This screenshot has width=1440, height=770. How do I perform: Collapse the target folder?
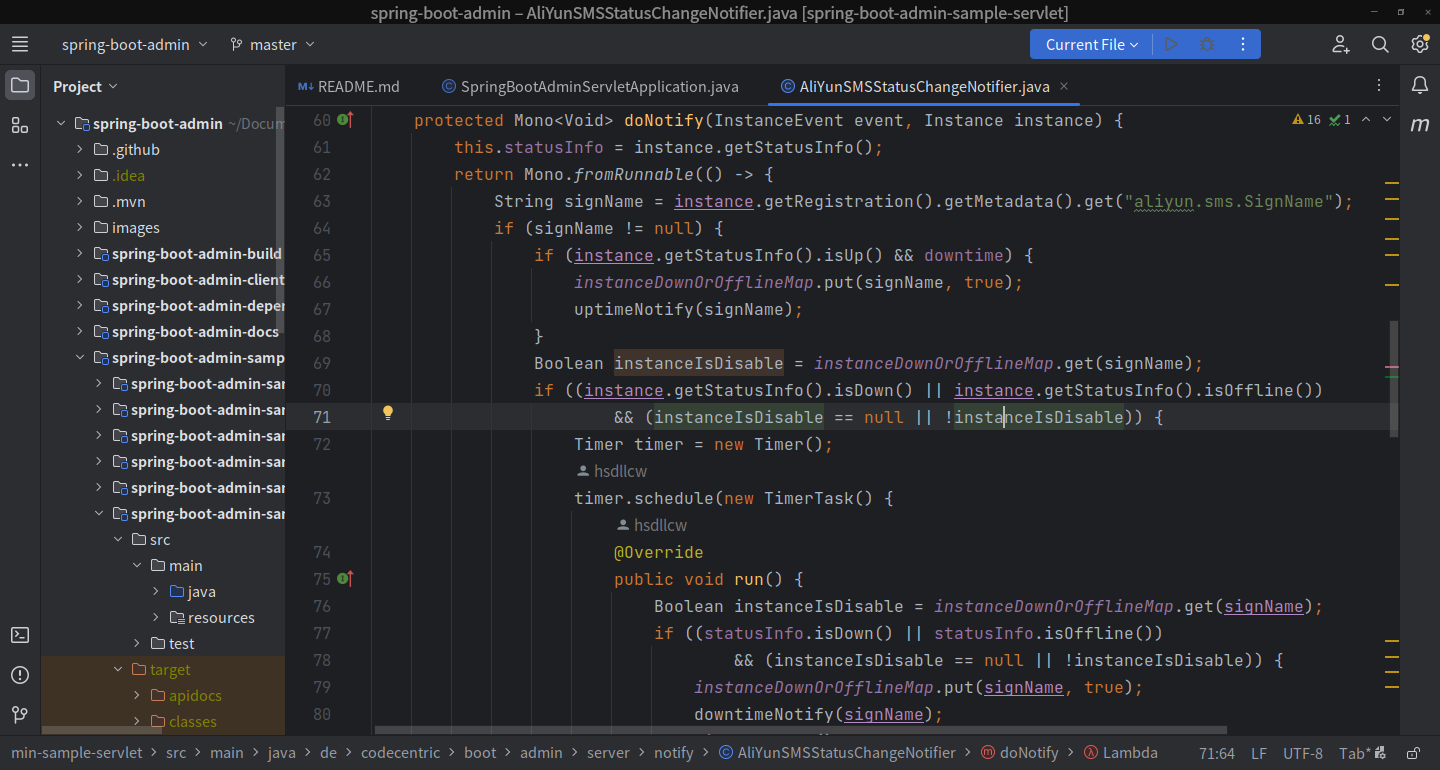pos(118,670)
